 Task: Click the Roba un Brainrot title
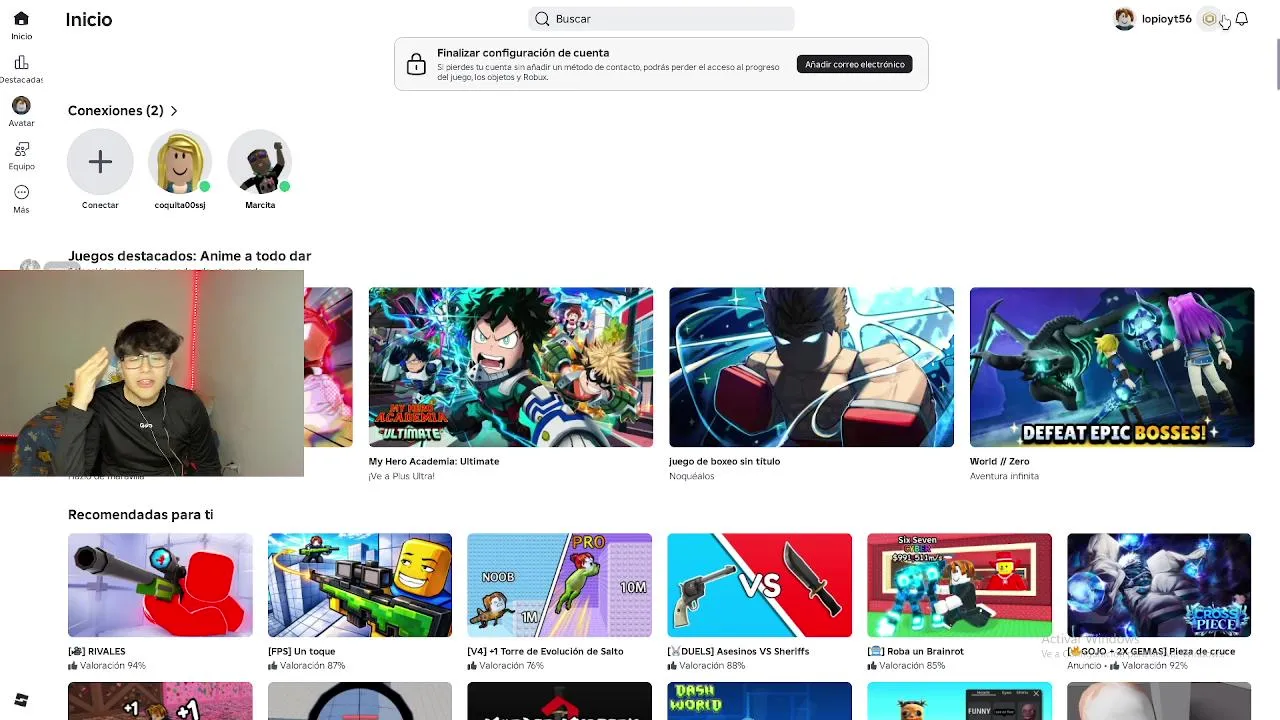pos(916,651)
